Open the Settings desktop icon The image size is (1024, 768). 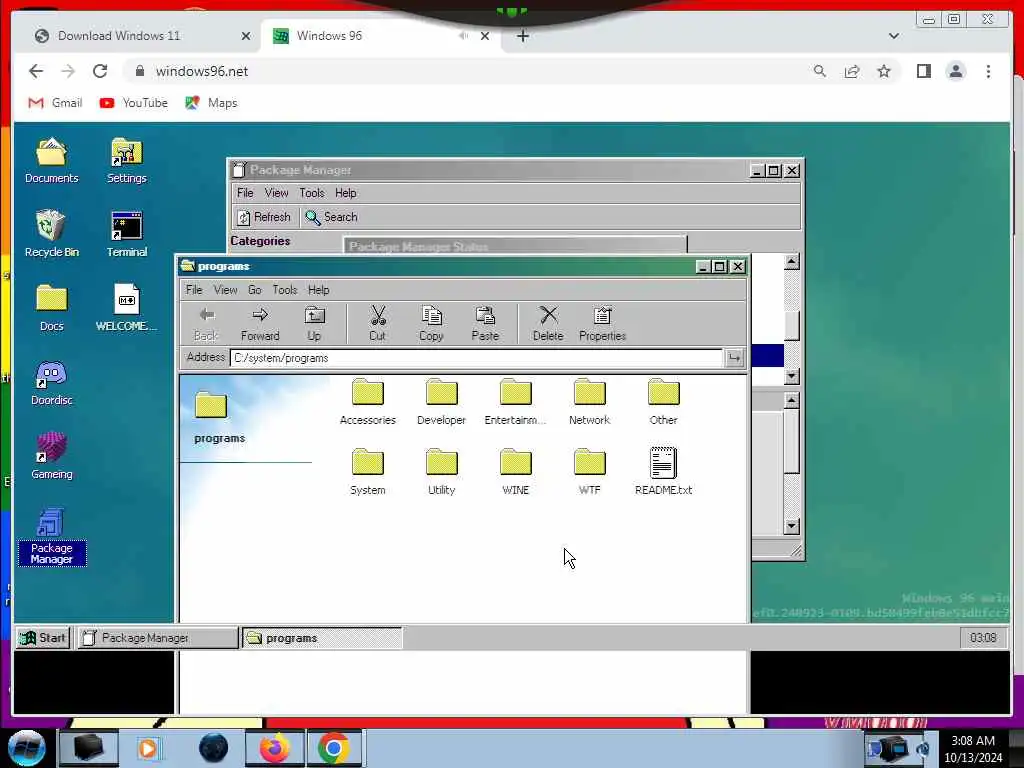tap(127, 160)
